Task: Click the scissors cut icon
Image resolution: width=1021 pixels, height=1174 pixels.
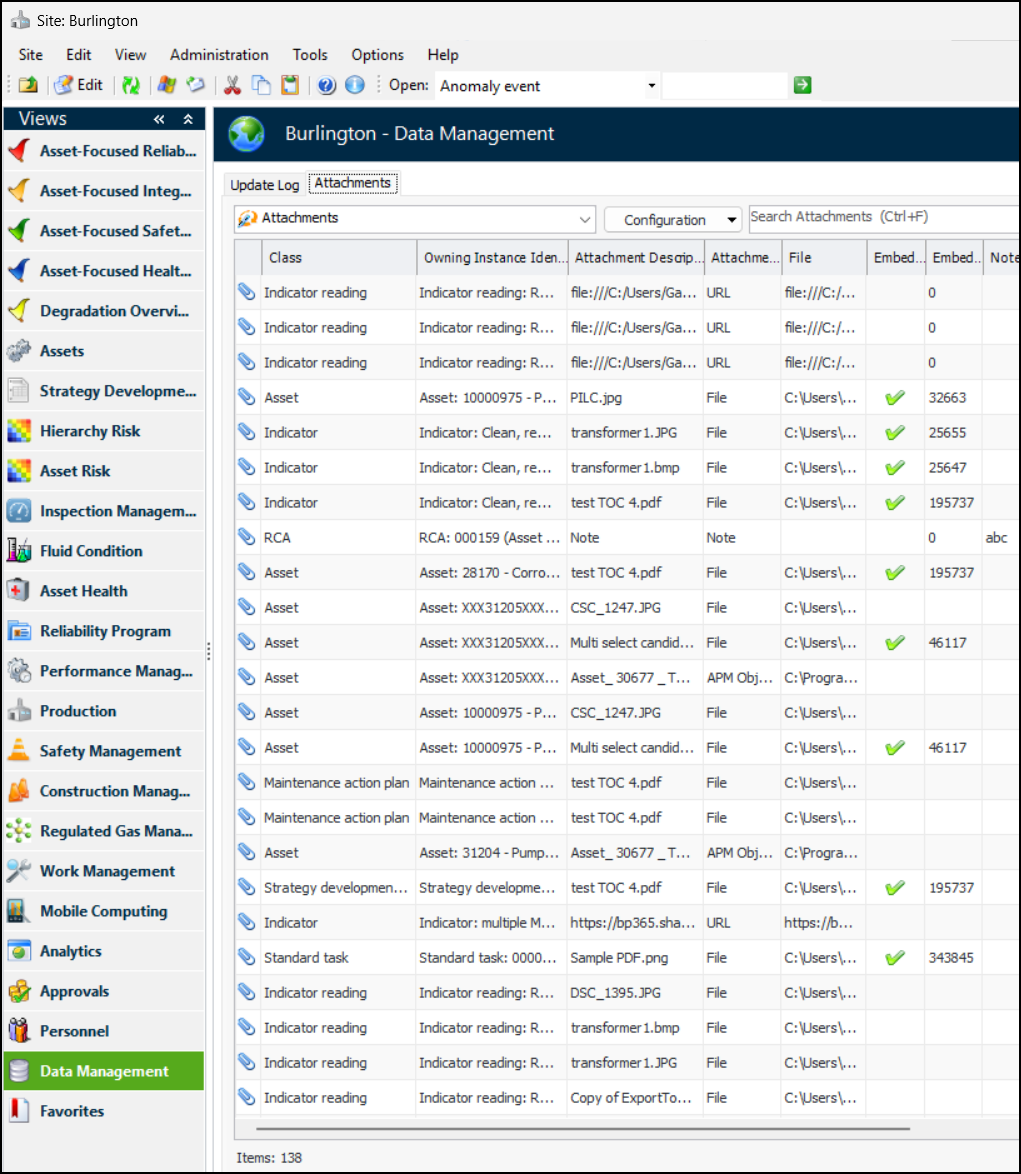Action: pos(232,85)
